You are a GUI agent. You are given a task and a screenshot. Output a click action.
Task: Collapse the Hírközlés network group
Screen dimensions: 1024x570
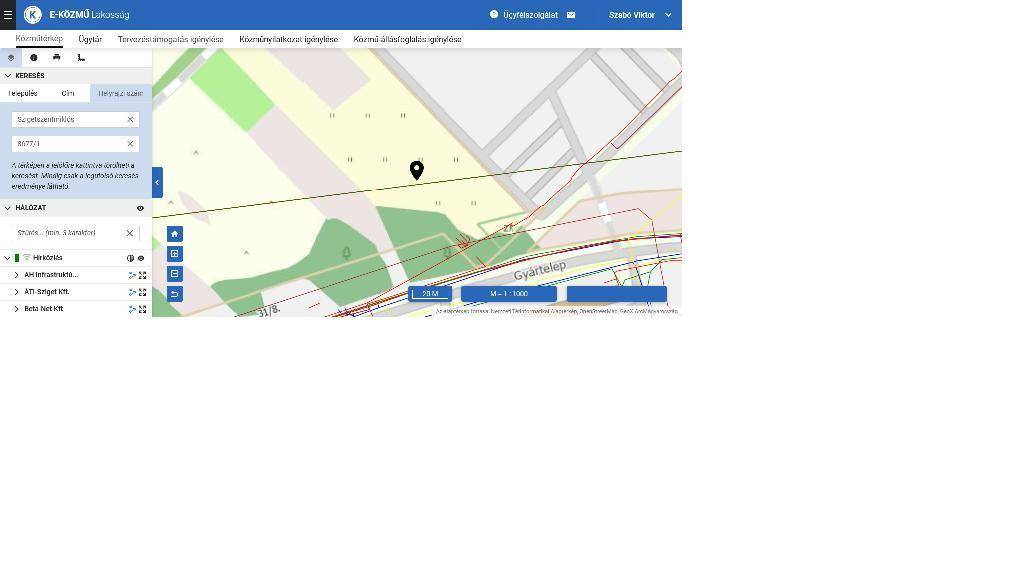click(7, 258)
